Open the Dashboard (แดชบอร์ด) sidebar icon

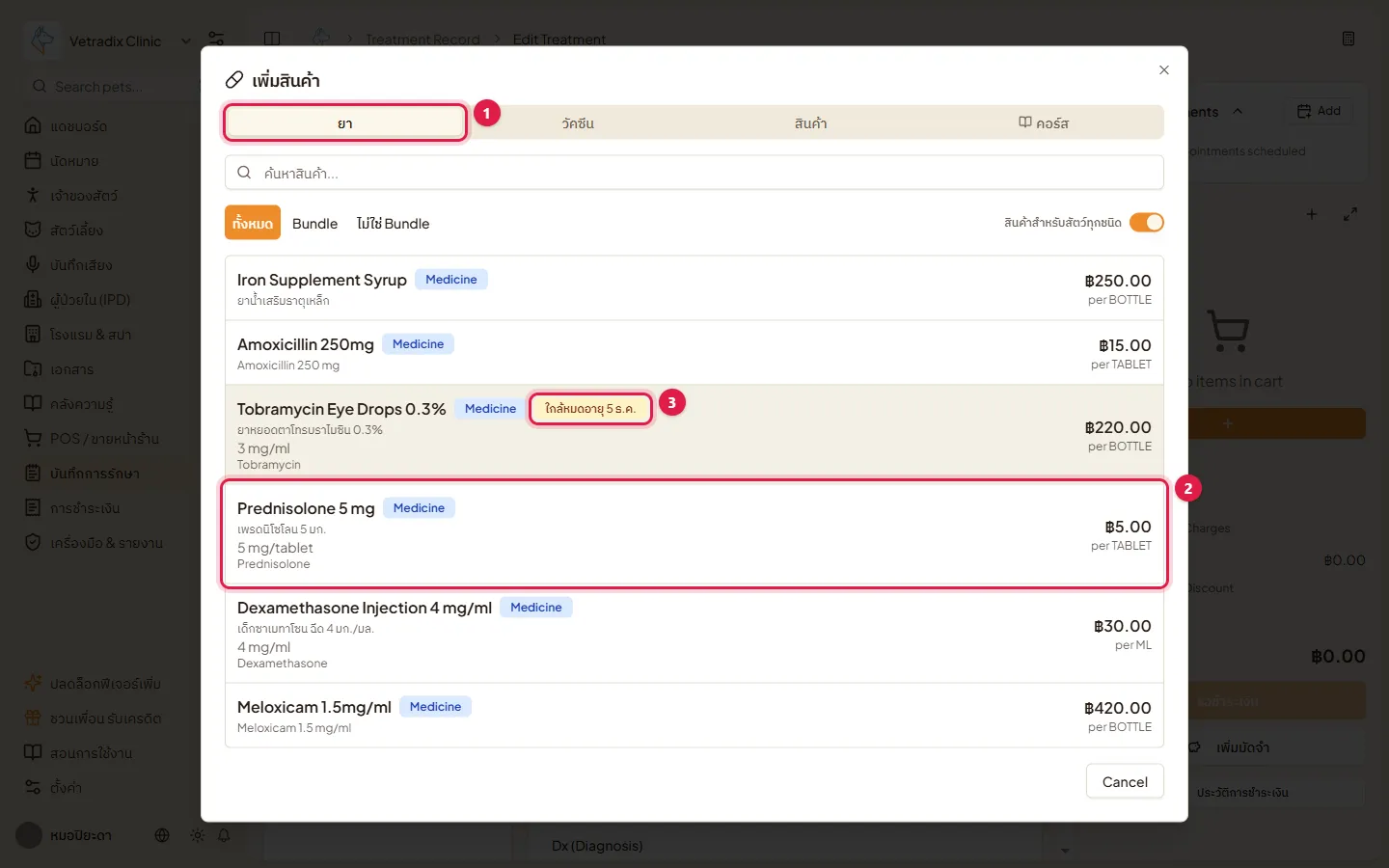[33, 125]
